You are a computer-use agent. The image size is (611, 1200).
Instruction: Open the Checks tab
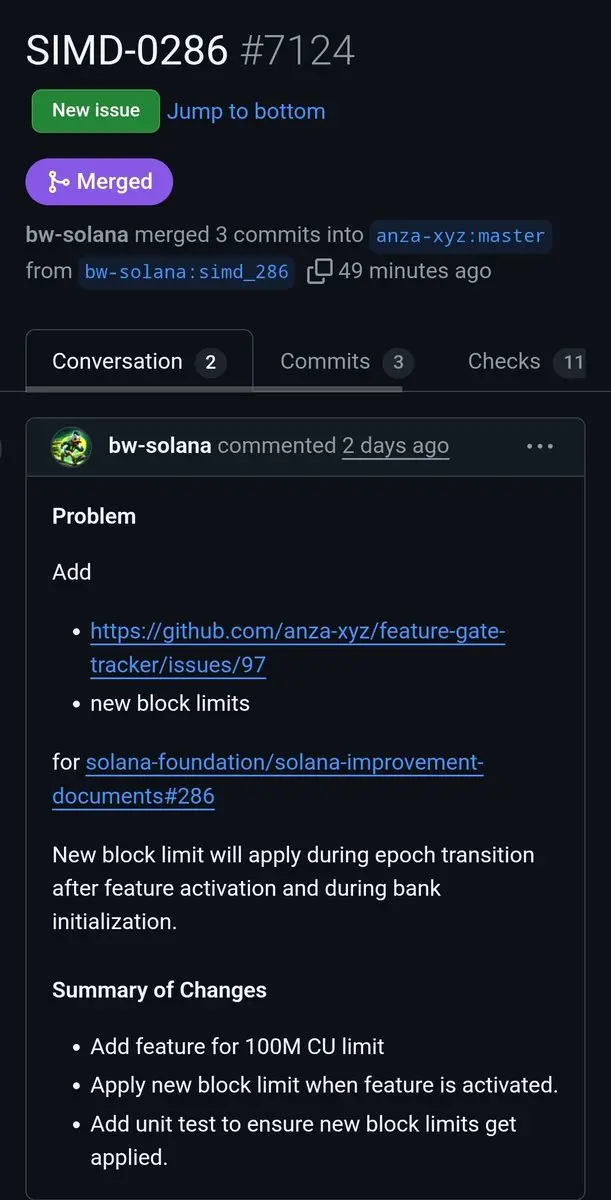tap(526, 361)
